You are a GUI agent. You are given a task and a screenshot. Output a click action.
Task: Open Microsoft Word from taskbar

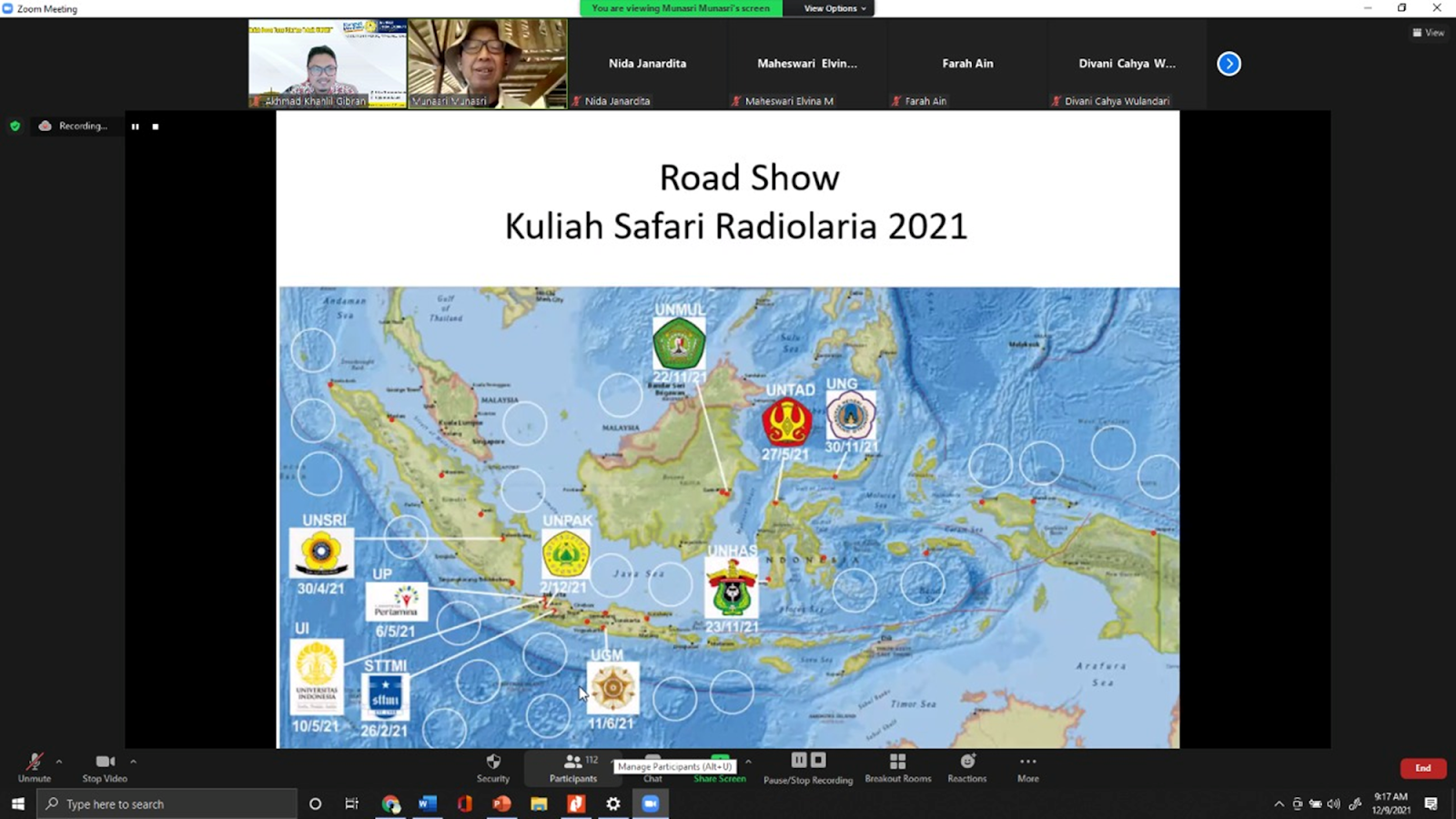(x=428, y=804)
